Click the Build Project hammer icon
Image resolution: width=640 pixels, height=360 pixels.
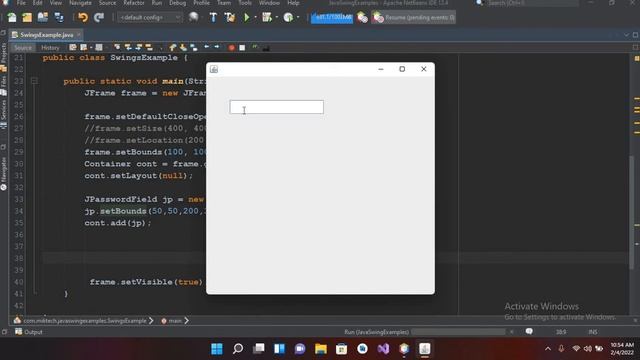tap(213, 18)
